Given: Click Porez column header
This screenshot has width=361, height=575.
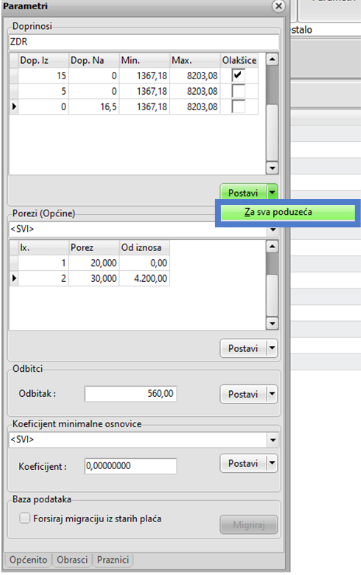Looking at the screenshot, I should click(94, 248).
